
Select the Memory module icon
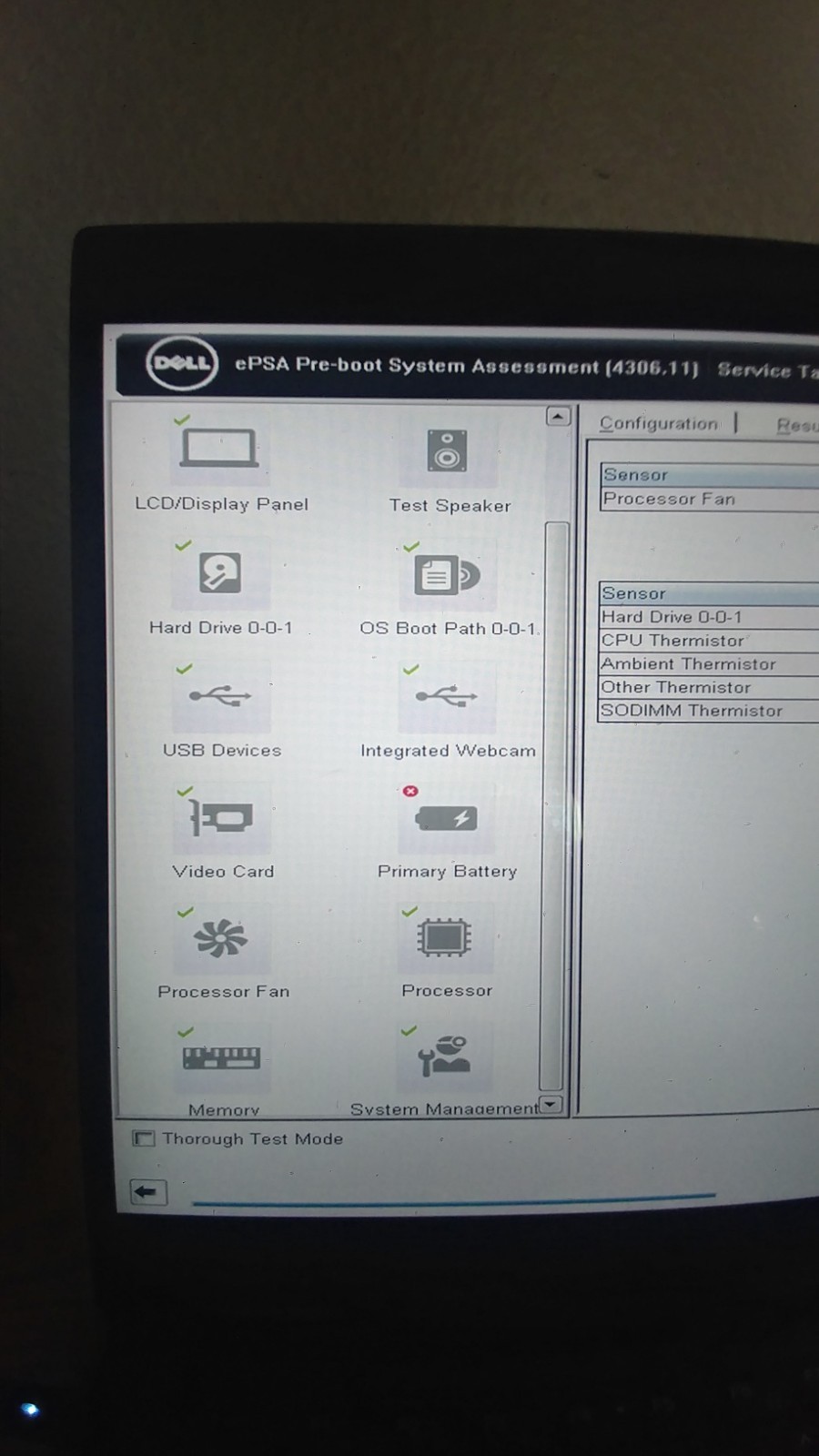221,1057
